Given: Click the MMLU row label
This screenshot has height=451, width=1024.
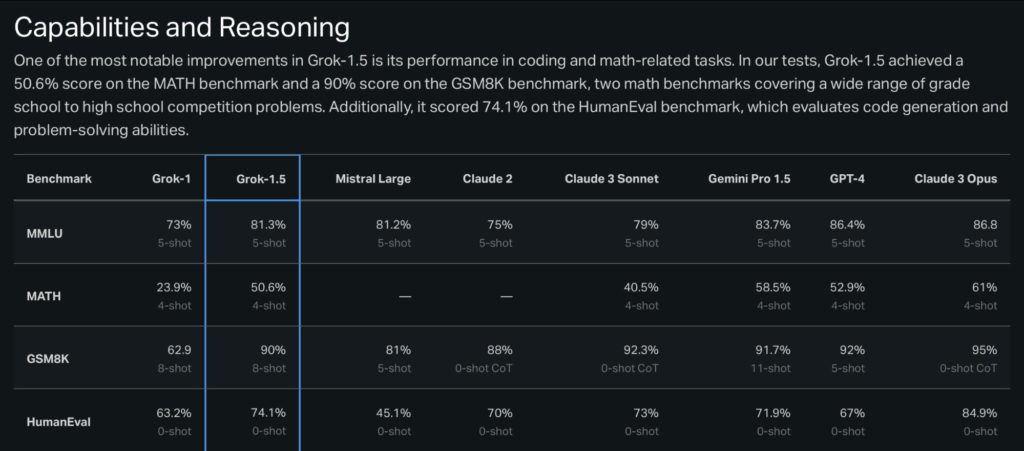Looking at the screenshot, I should [46, 234].
